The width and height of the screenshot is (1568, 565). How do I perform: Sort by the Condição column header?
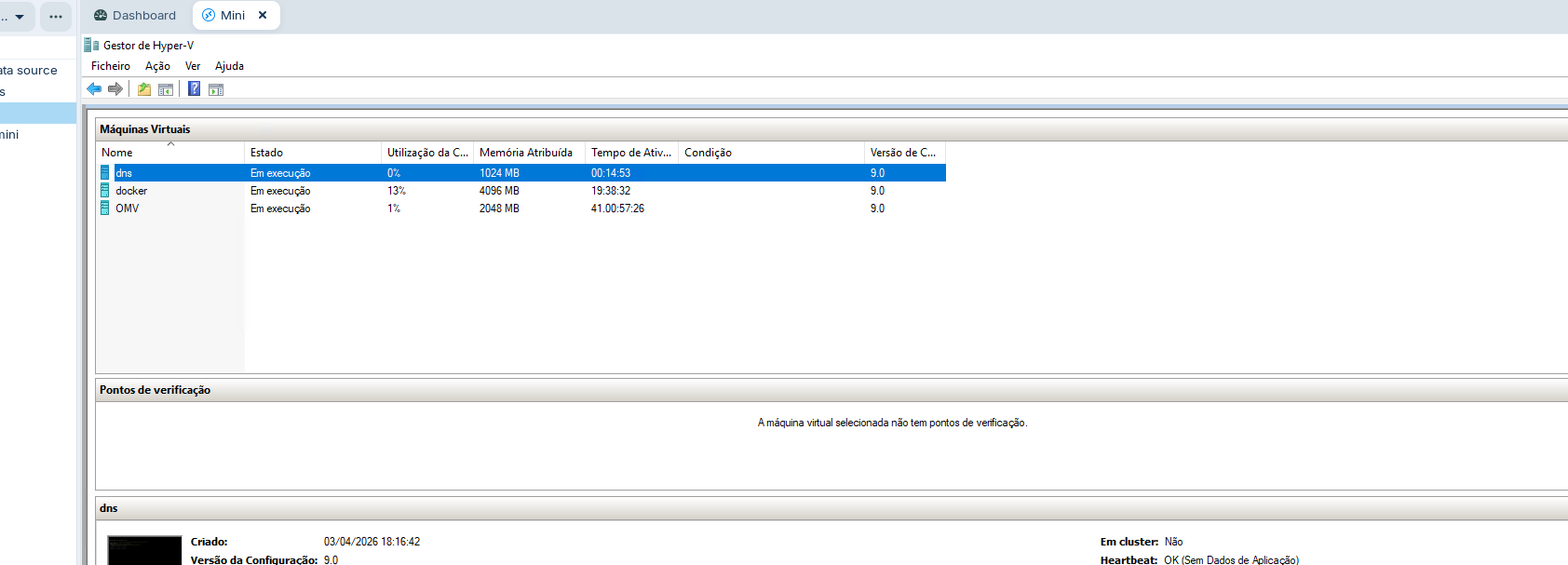coord(771,153)
